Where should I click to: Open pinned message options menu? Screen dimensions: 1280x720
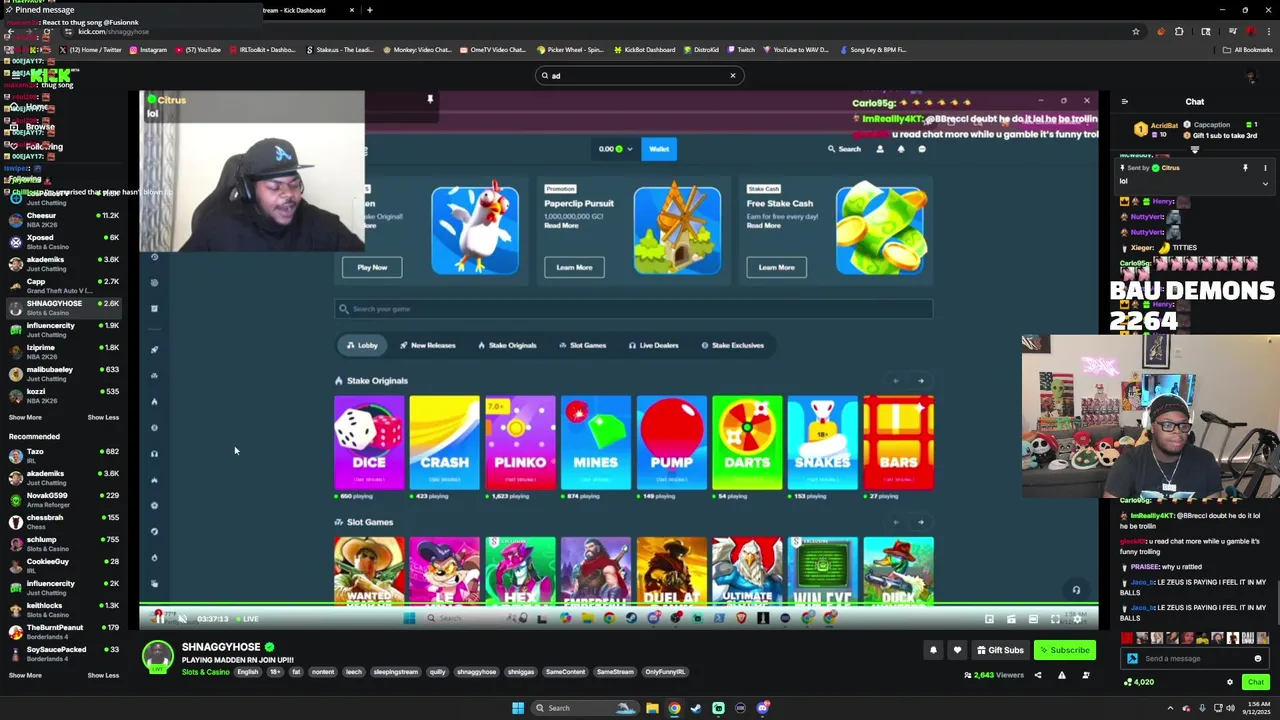coord(1265,168)
